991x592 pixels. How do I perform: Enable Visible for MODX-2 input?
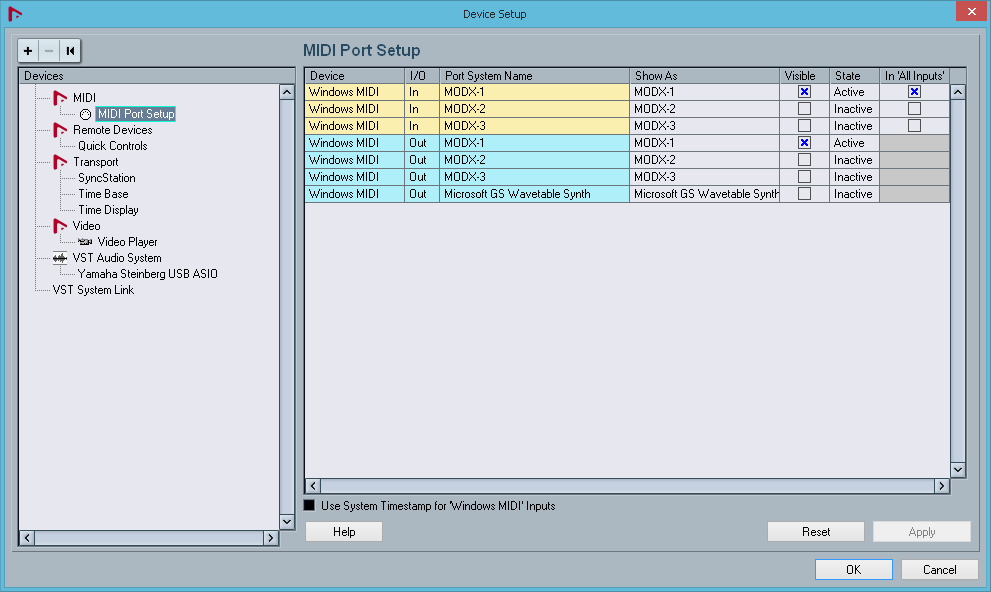pyautogui.click(x=804, y=109)
